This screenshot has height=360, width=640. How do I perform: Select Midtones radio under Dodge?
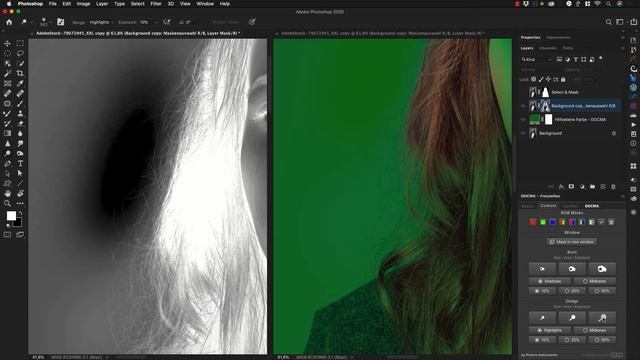pos(594,330)
